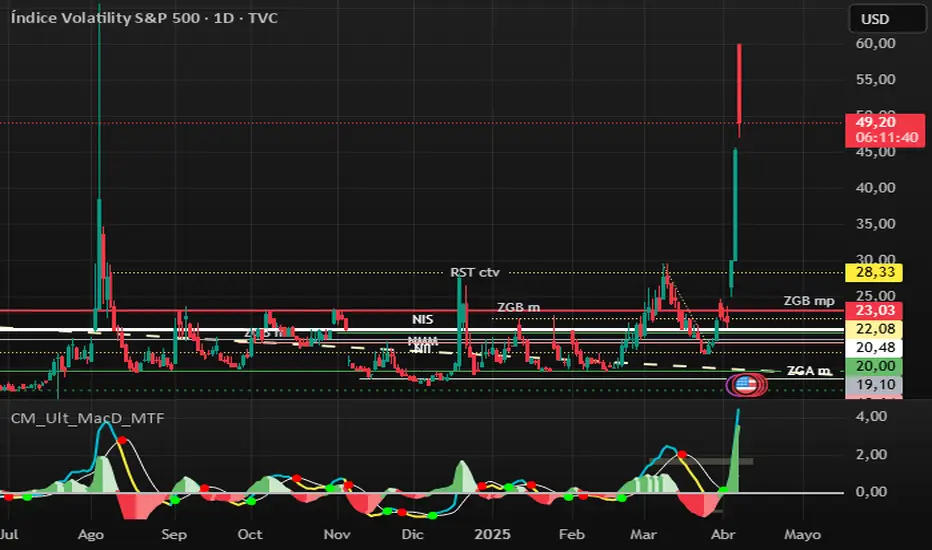Click the 4,00 level on MACD scale
This screenshot has height=550, width=932.
pyautogui.click(x=871, y=416)
